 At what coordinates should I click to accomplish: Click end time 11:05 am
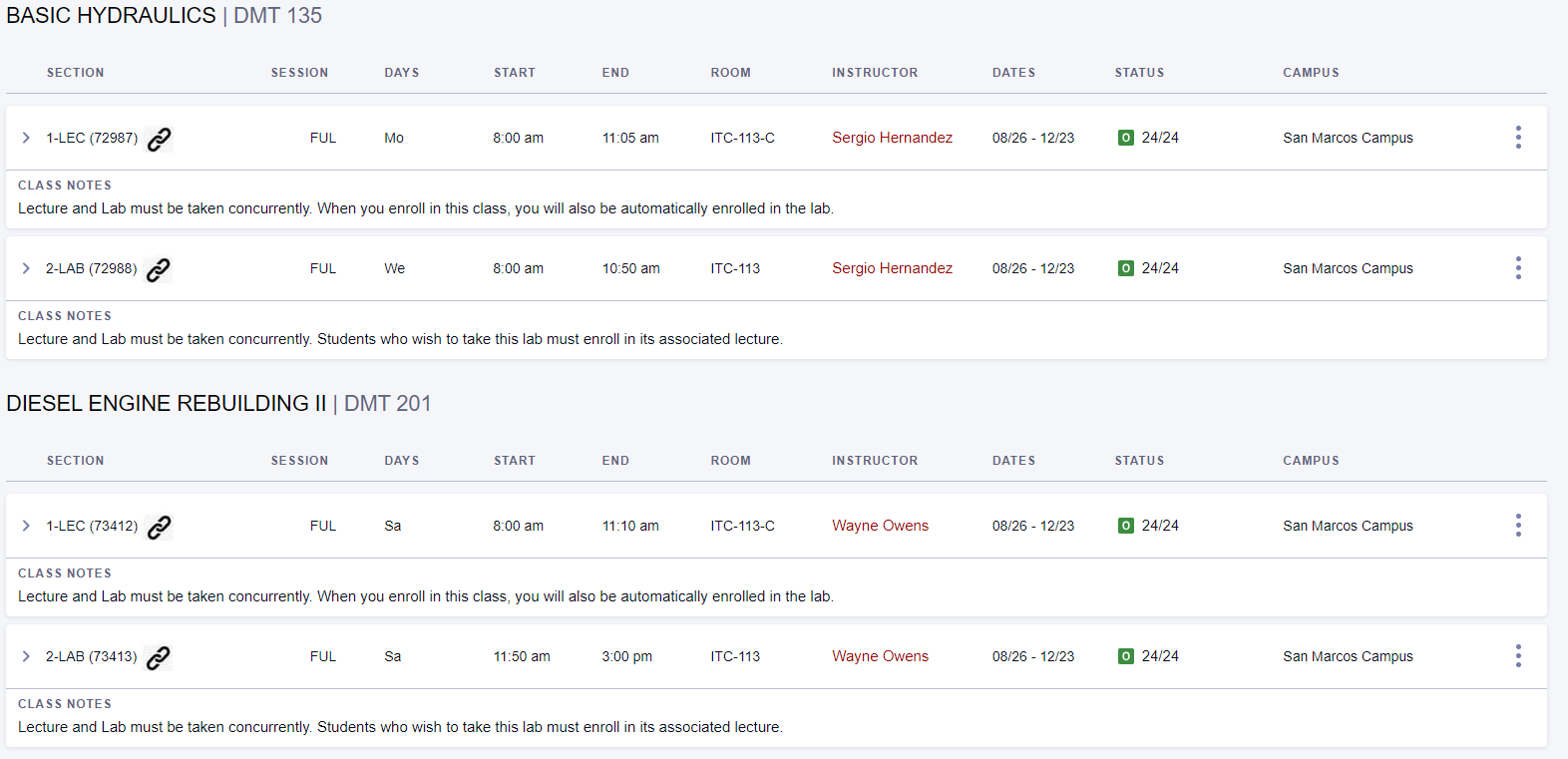pyautogui.click(x=630, y=138)
